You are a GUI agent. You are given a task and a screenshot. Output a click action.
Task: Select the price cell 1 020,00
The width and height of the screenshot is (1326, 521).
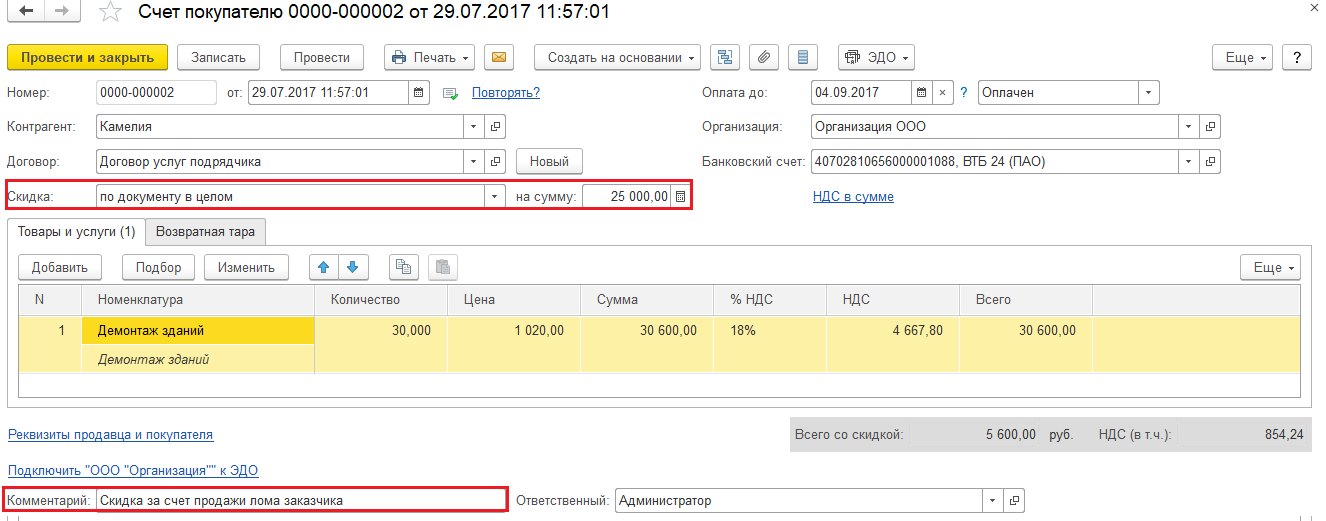(x=514, y=330)
